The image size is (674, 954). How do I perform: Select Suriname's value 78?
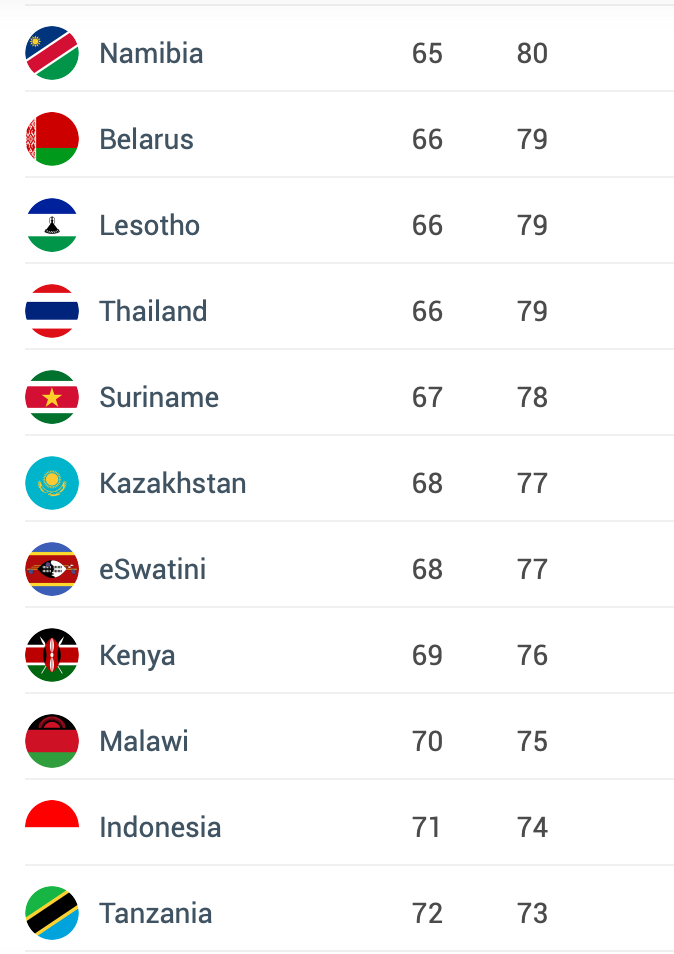pos(532,397)
